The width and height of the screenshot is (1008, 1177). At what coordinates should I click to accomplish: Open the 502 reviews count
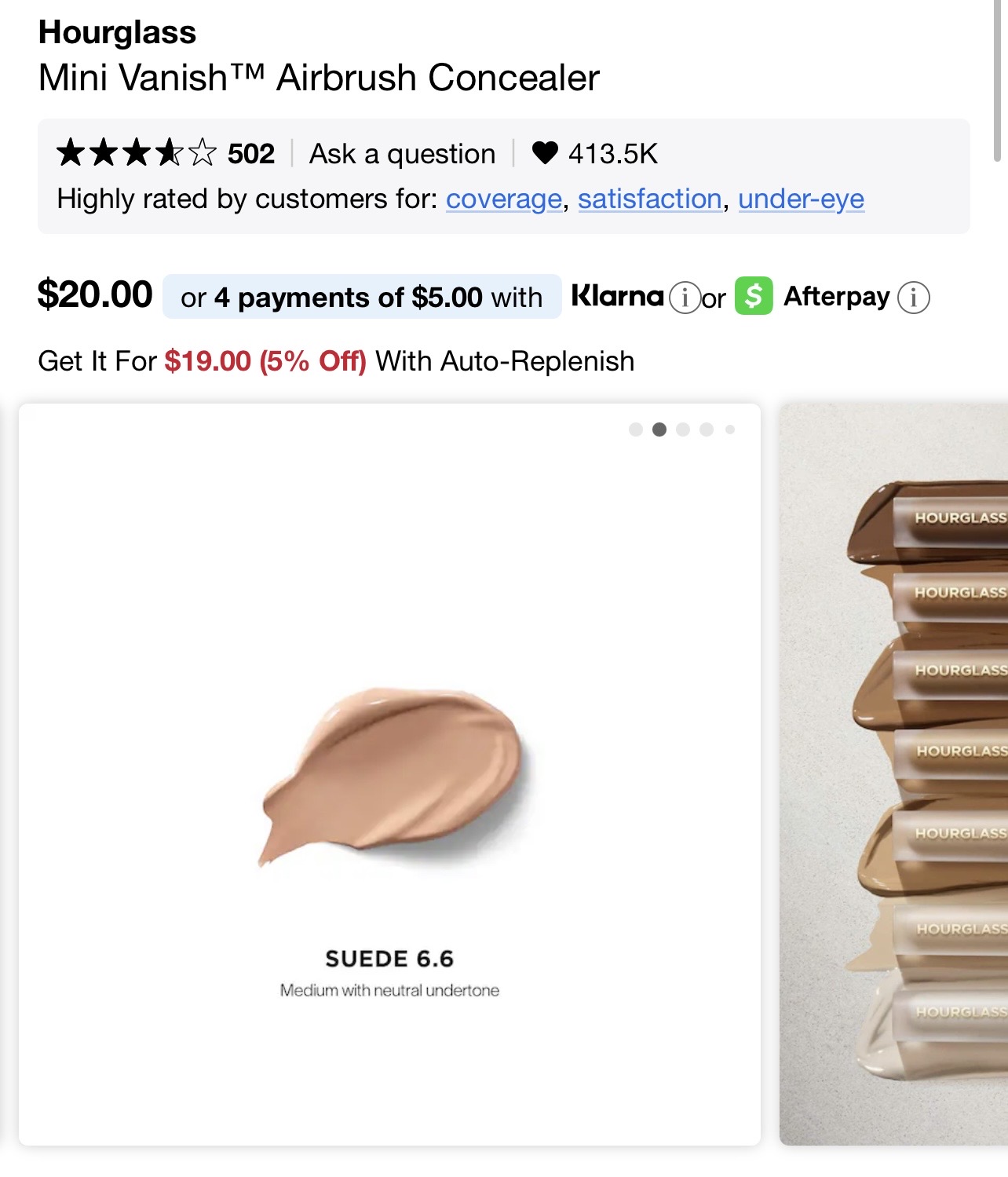251,154
